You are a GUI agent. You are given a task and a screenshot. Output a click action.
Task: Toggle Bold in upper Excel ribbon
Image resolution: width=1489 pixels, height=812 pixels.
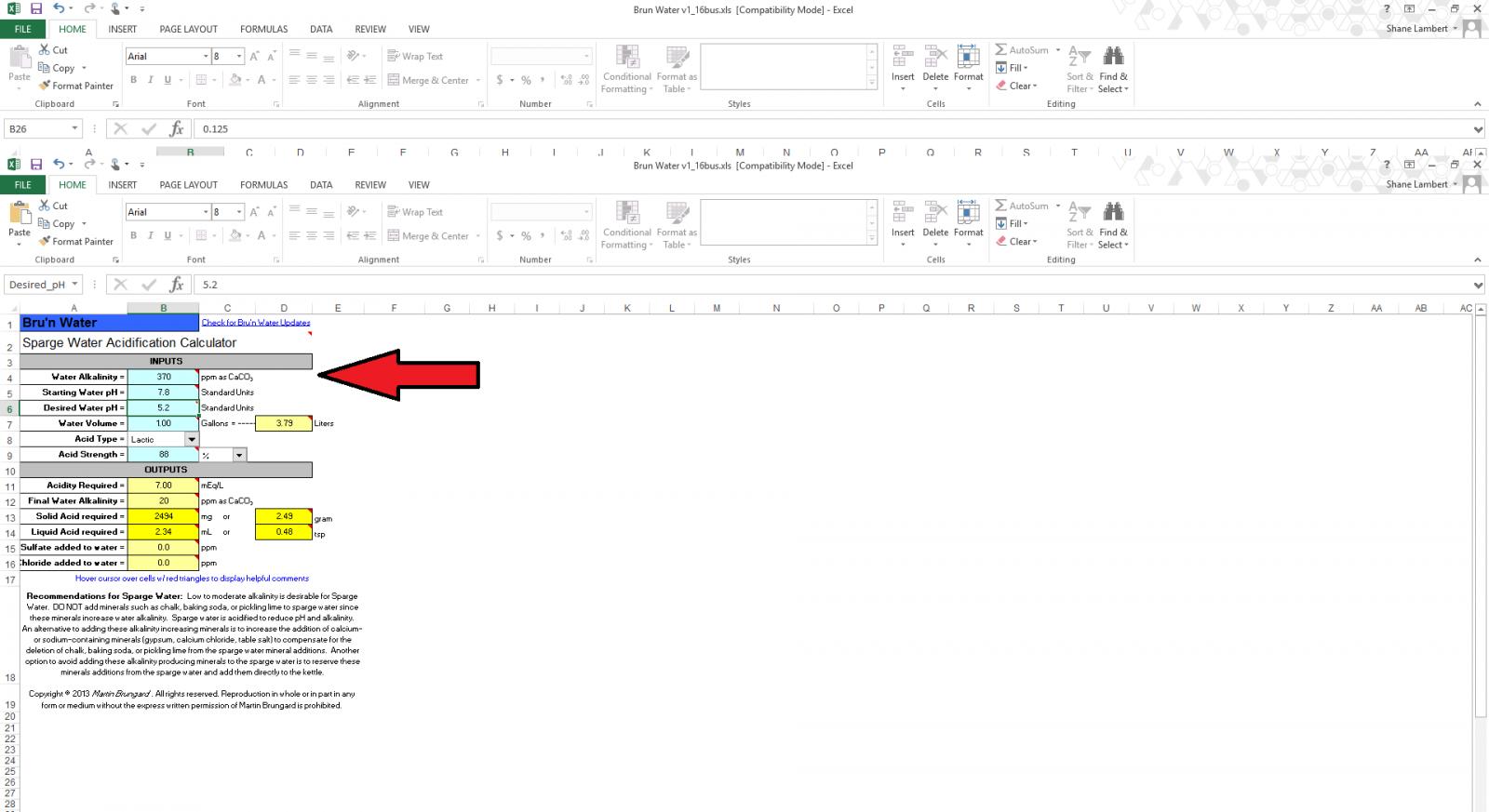[x=133, y=80]
